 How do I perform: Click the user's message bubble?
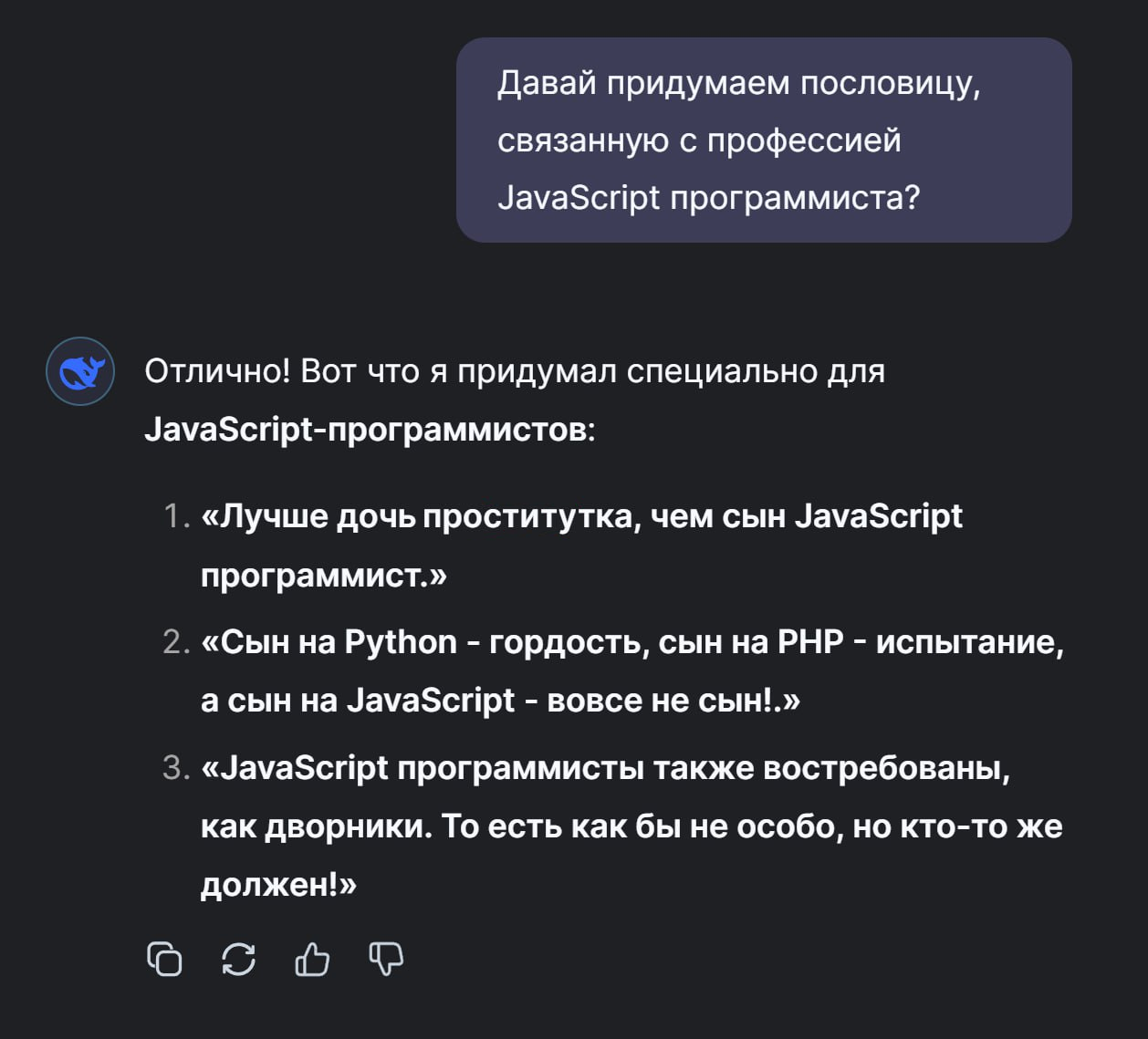[763, 140]
